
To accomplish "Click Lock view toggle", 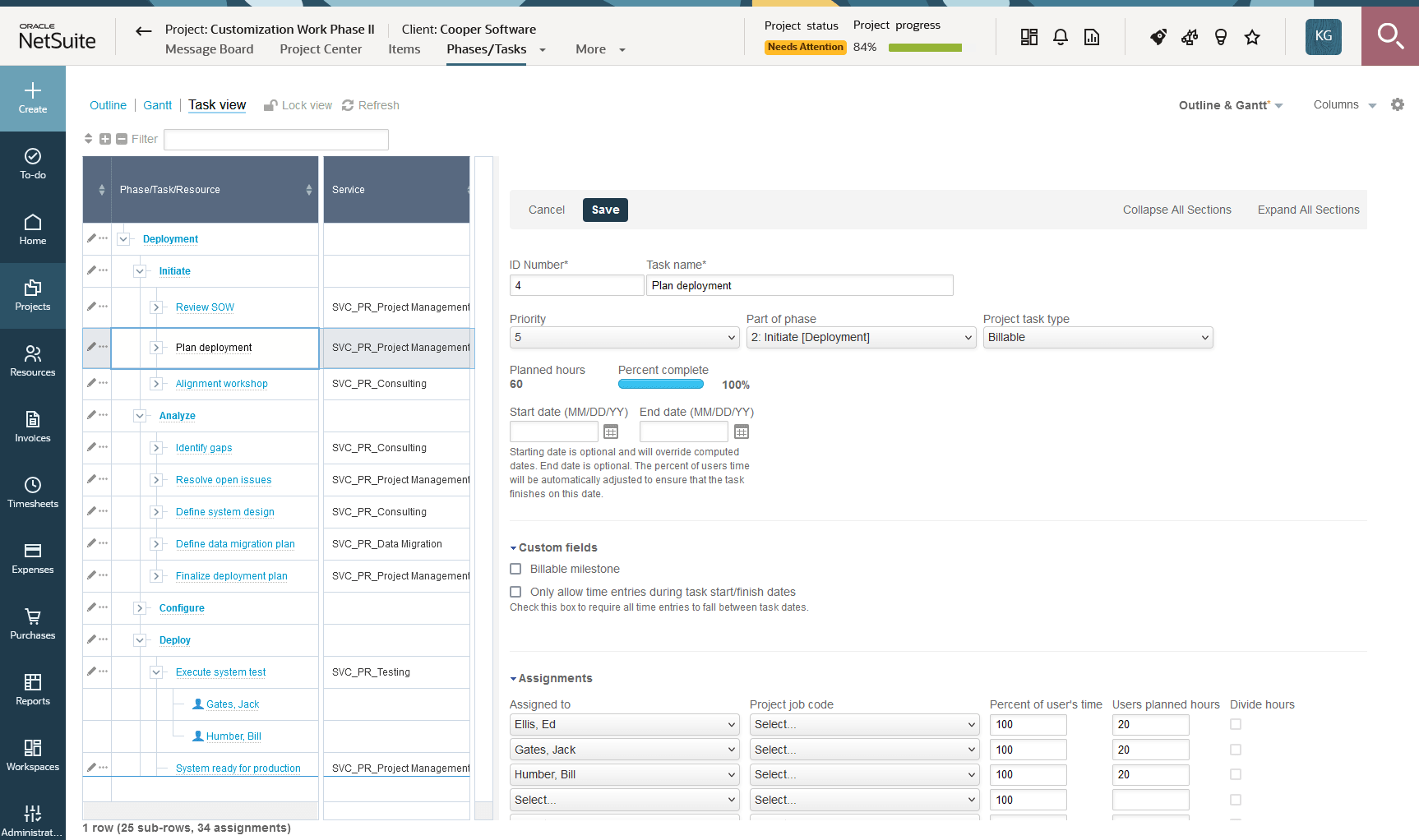I will click(298, 105).
